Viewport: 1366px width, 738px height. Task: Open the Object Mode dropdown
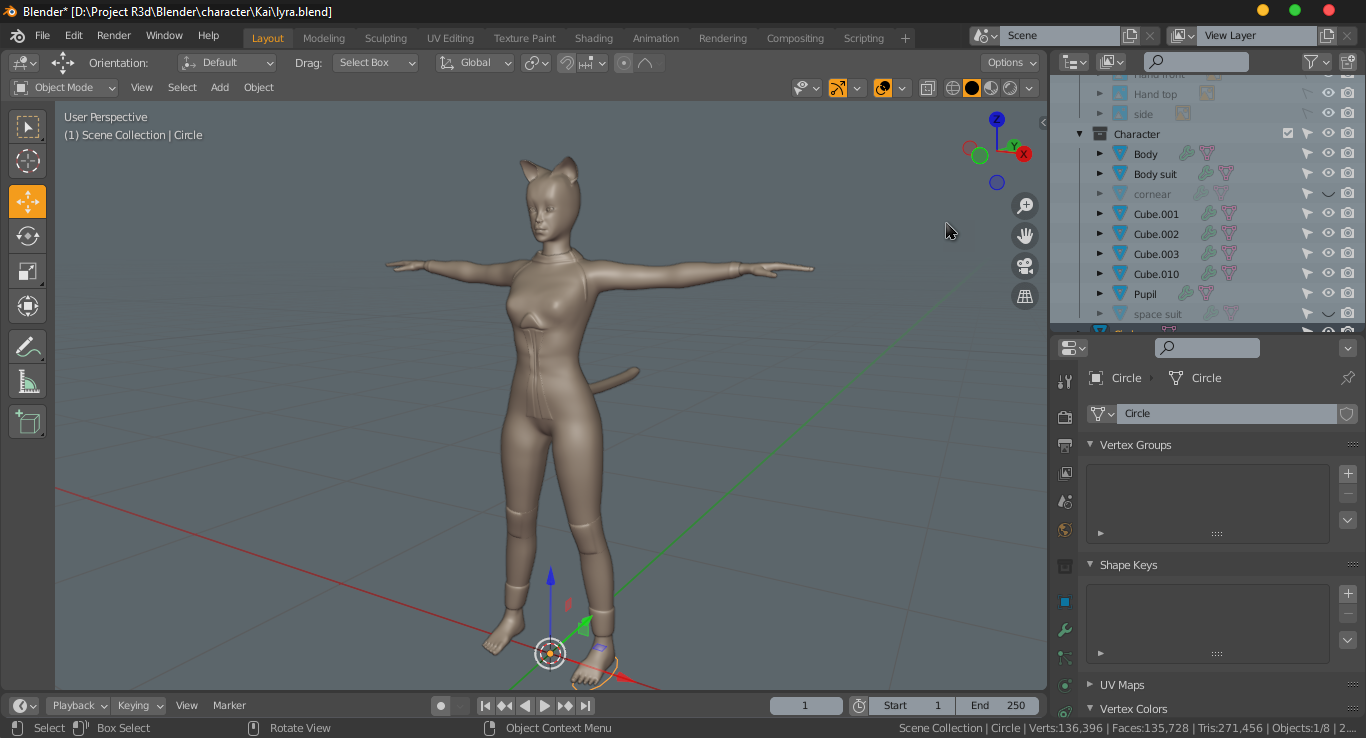click(64, 88)
